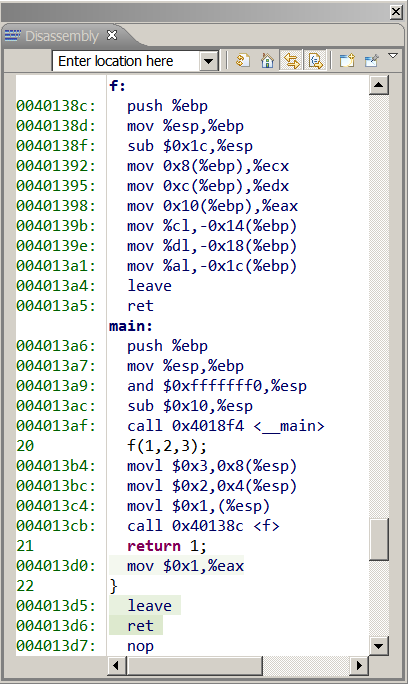The width and height of the screenshot is (408, 684).
Task: Click the vertical scrollbar thumb
Action: 379,539
